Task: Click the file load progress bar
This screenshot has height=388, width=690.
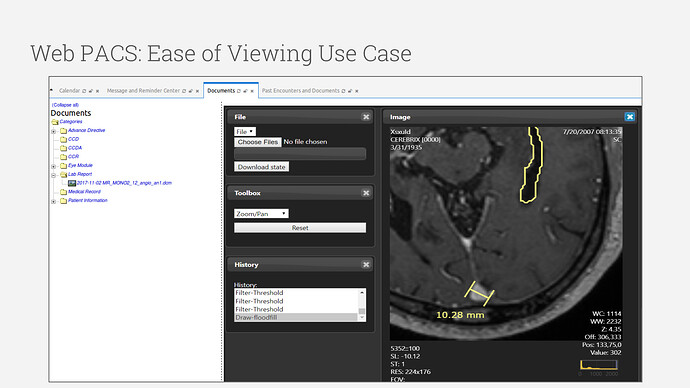Action: coord(300,154)
